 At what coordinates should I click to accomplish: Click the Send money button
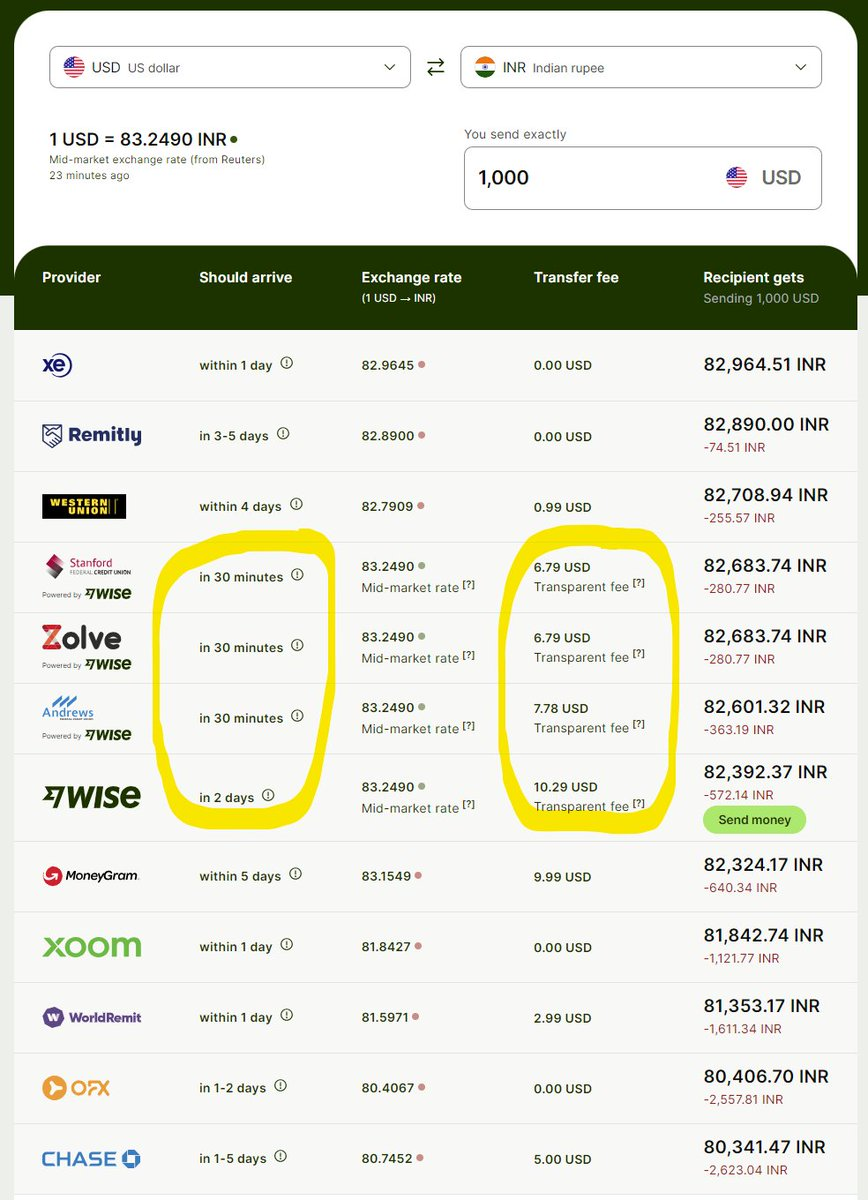(x=754, y=820)
